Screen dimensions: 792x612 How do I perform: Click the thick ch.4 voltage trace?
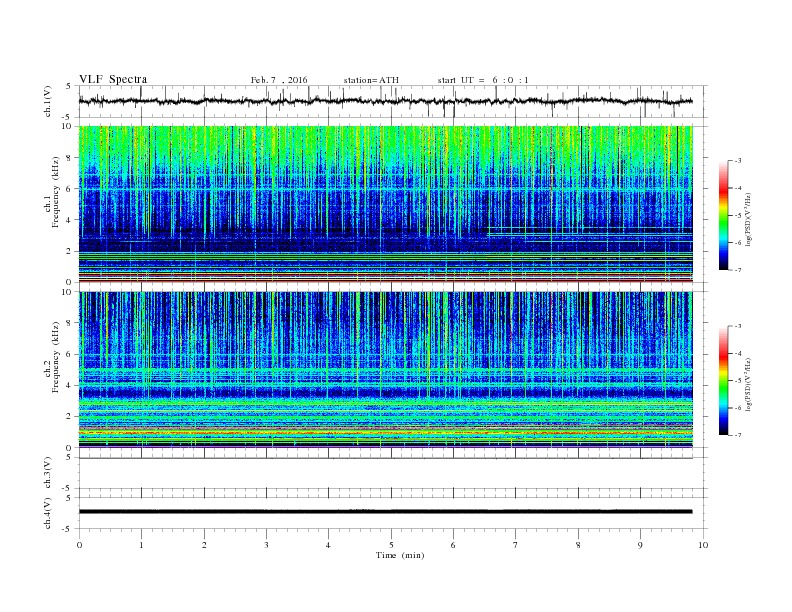(x=385, y=512)
